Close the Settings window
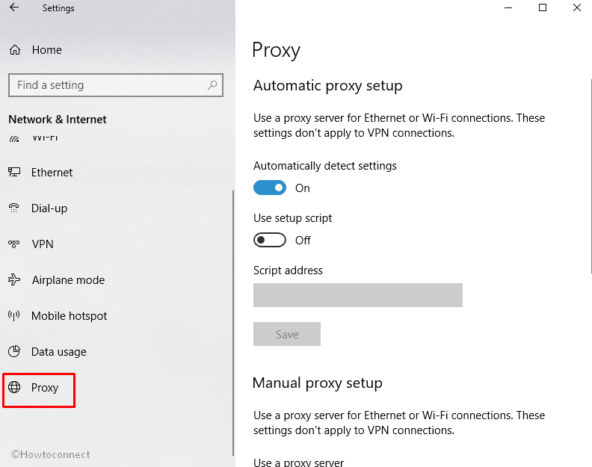Screen dimensions: 592x467 click(x=577, y=8)
